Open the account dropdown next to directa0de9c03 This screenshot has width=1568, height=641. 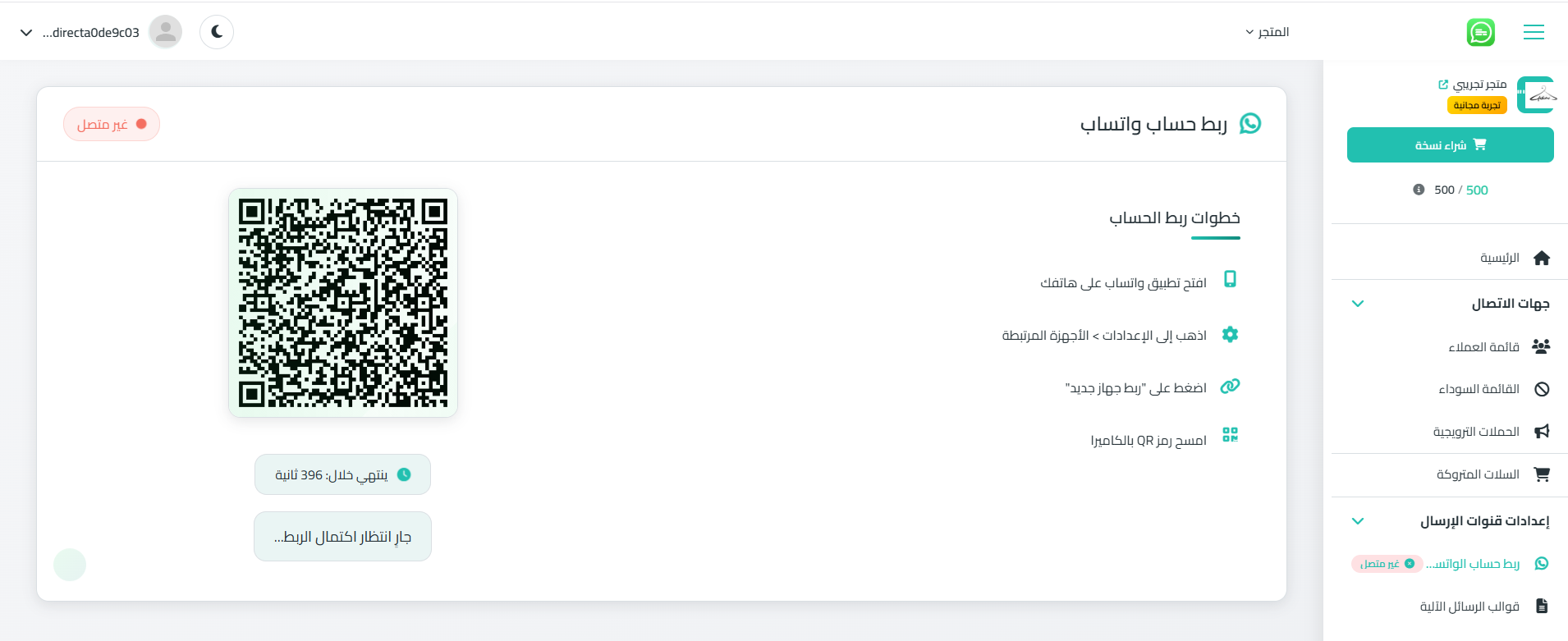(x=26, y=33)
